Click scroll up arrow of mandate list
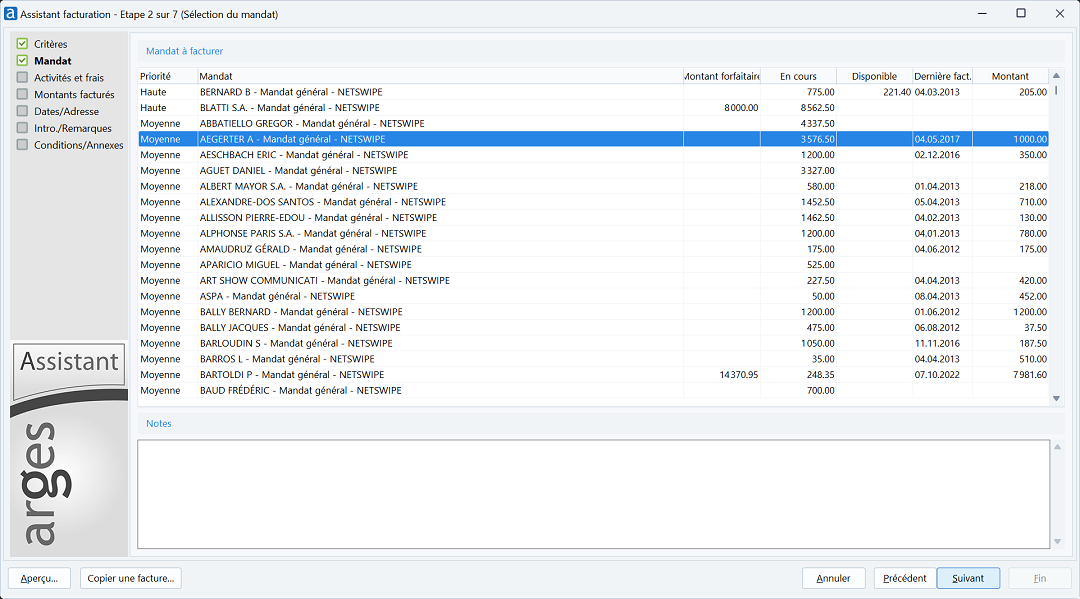The height and width of the screenshot is (599, 1080). [1056, 76]
